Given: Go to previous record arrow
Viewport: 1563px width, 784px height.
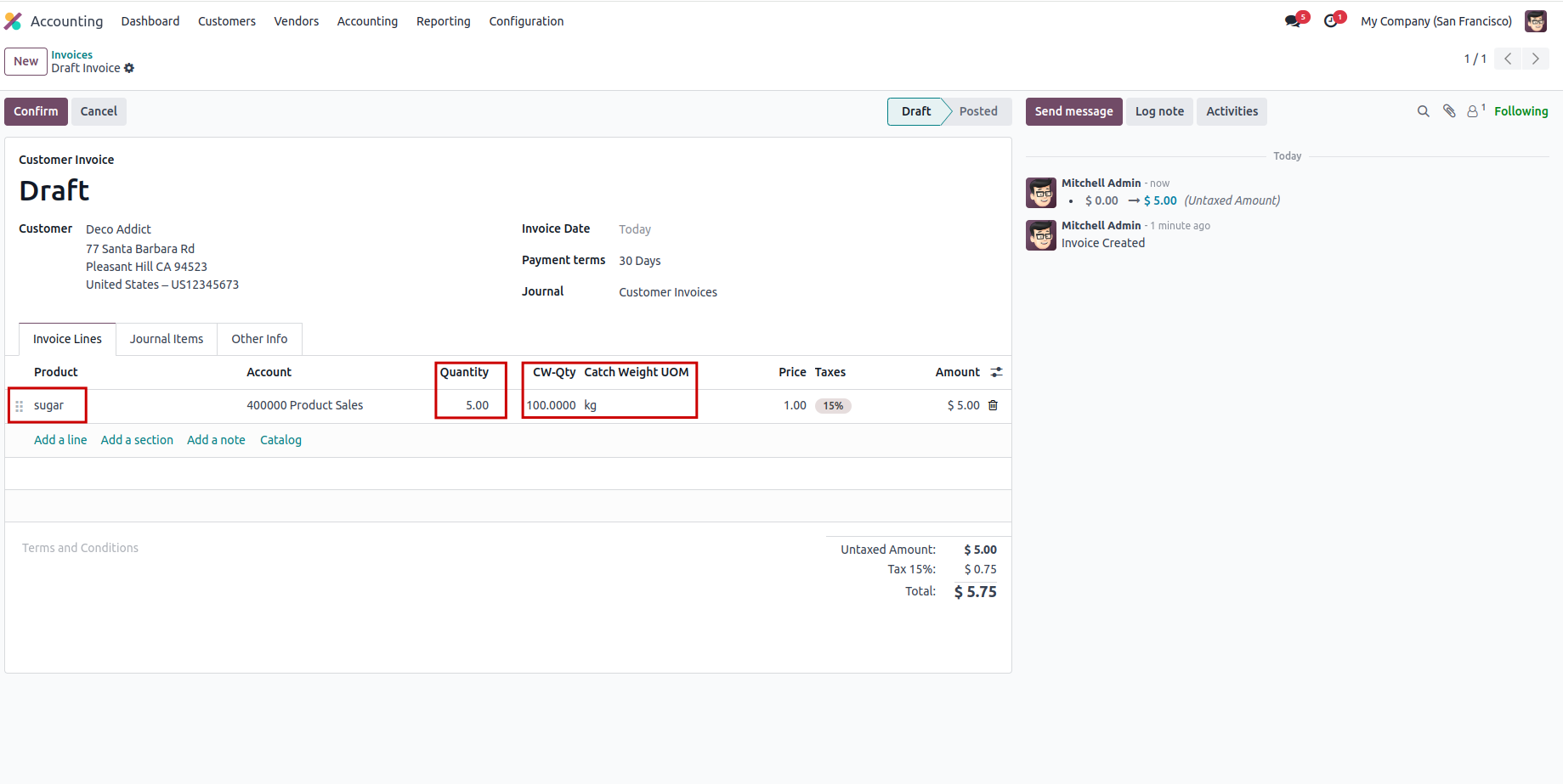Looking at the screenshot, I should pos(1508,59).
